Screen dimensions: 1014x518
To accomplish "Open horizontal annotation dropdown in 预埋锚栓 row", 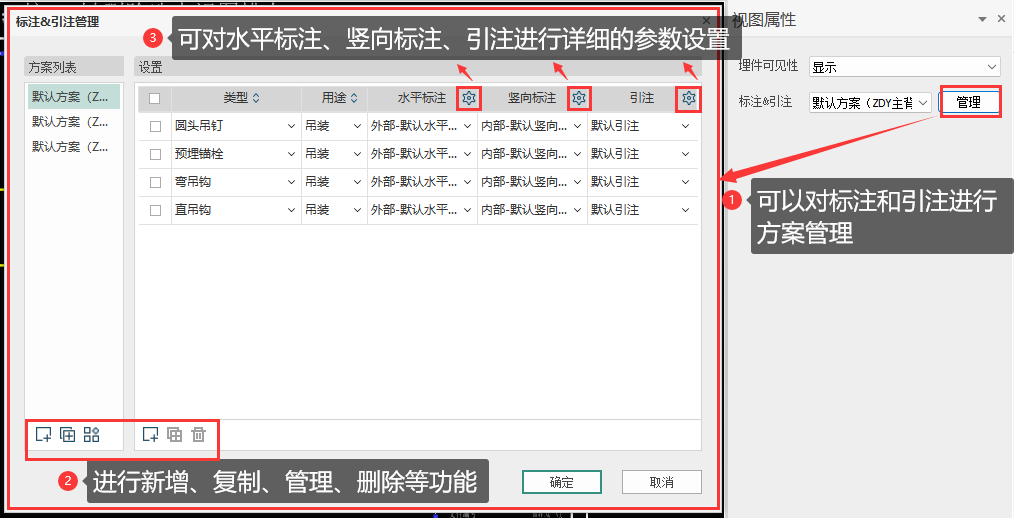I will pyautogui.click(x=468, y=155).
